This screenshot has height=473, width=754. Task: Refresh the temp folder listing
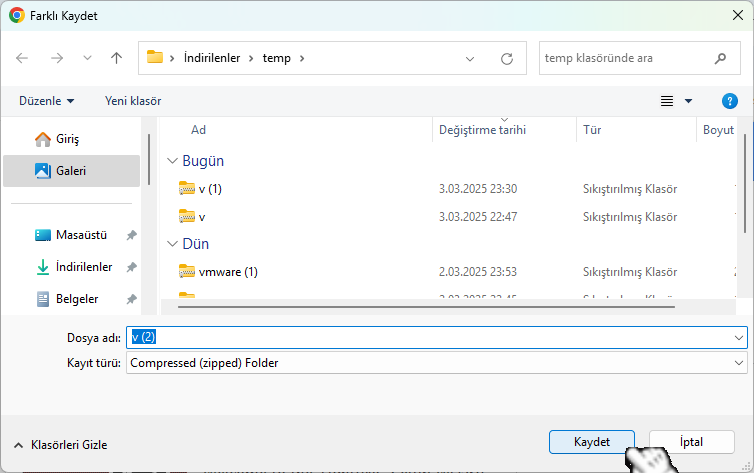point(506,58)
